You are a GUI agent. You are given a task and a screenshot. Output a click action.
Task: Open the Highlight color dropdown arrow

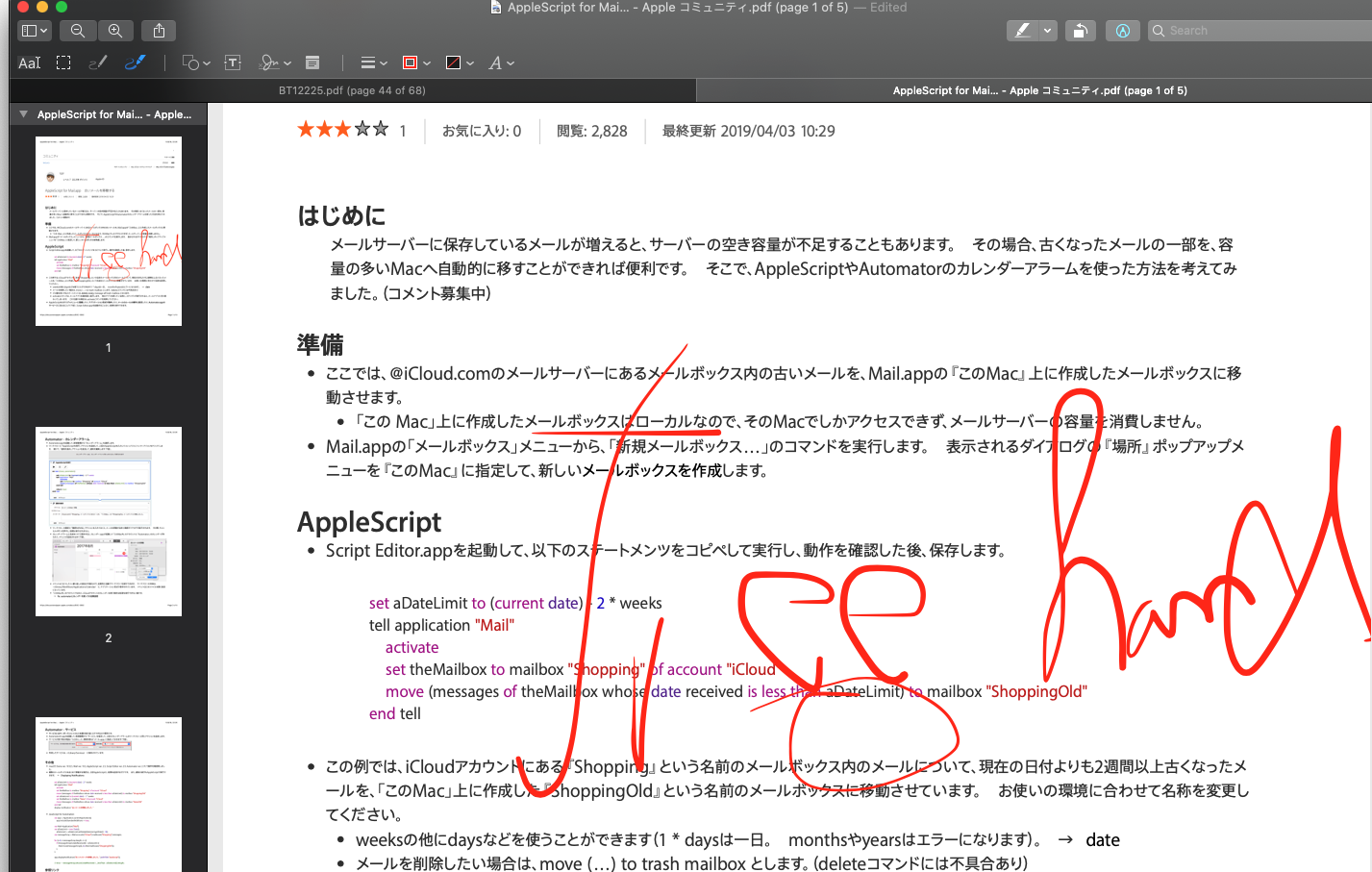1048,31
